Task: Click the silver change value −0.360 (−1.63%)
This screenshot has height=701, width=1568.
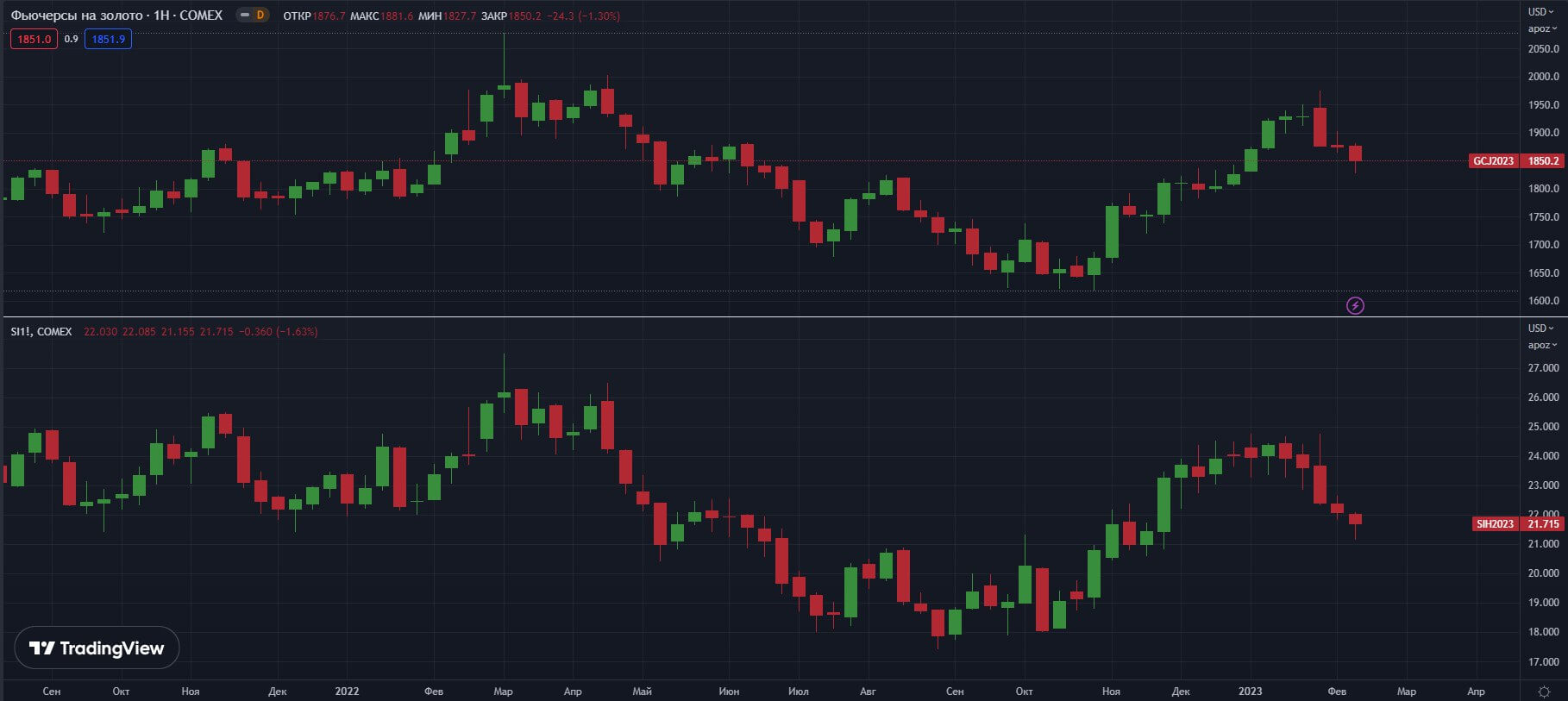Action: [x=278, y=332]
